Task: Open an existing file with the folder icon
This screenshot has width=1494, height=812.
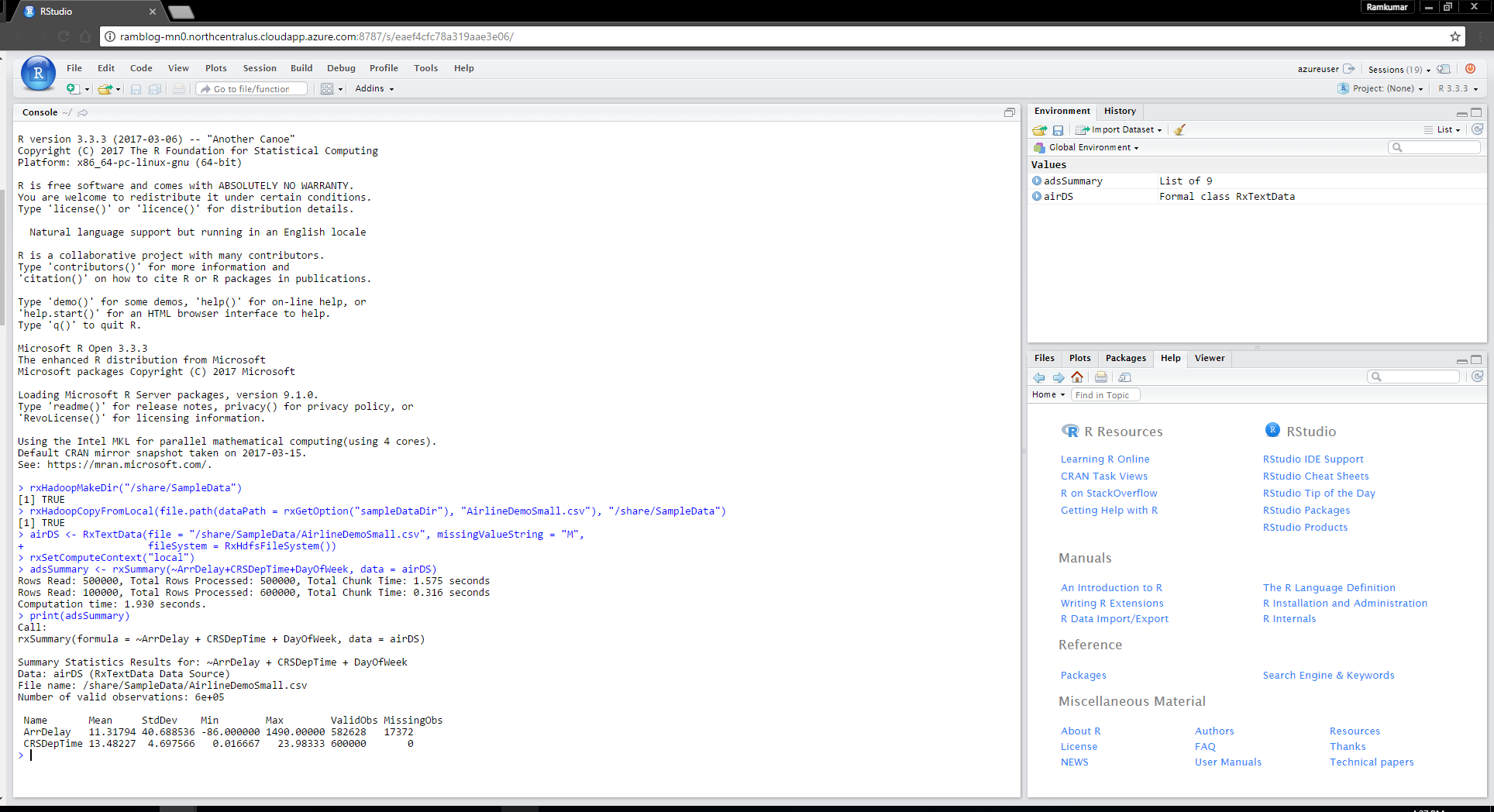Action: [105, 88]
